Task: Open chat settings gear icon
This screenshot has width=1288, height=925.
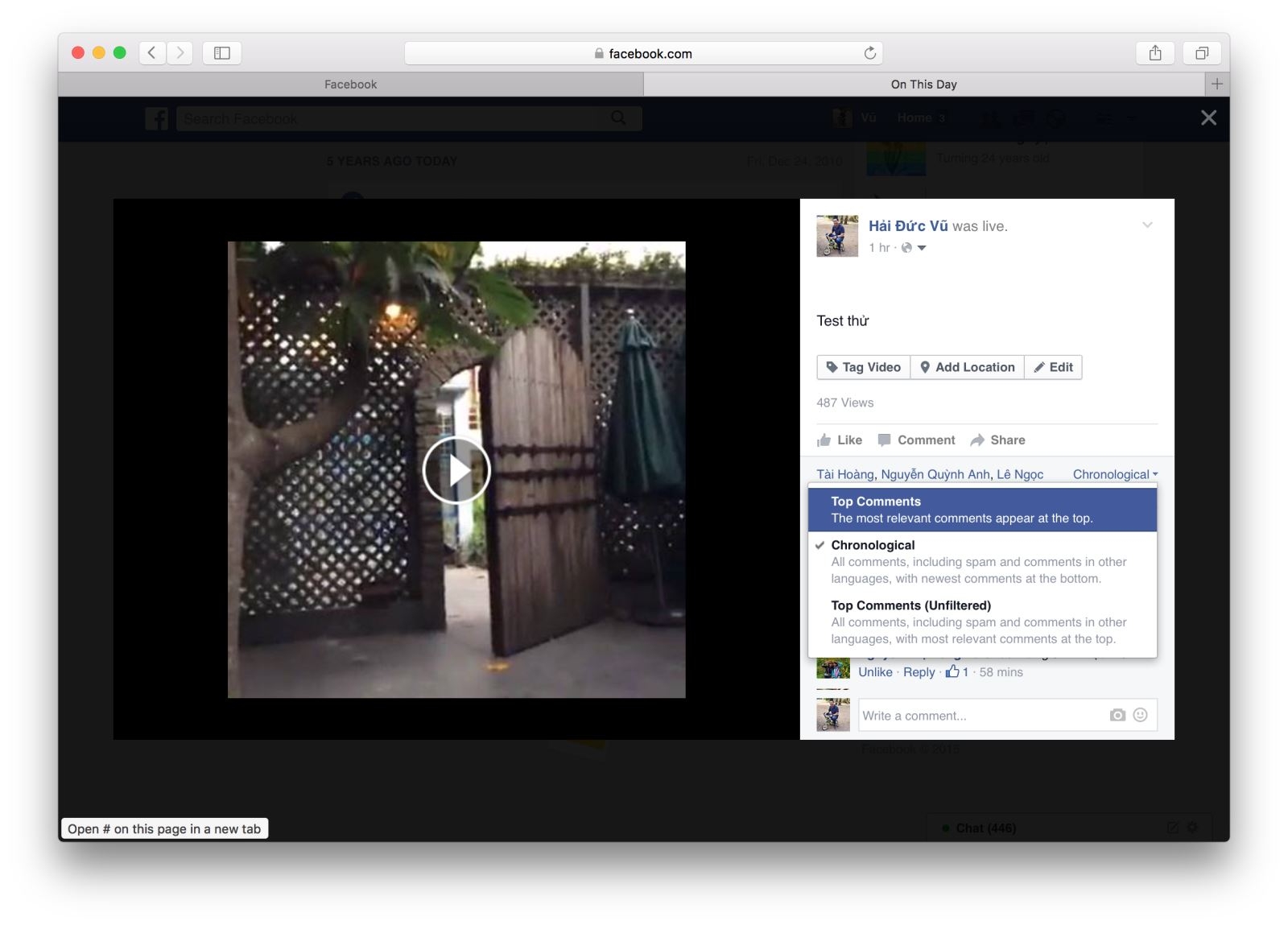Action: click(x=1192, y=828)
